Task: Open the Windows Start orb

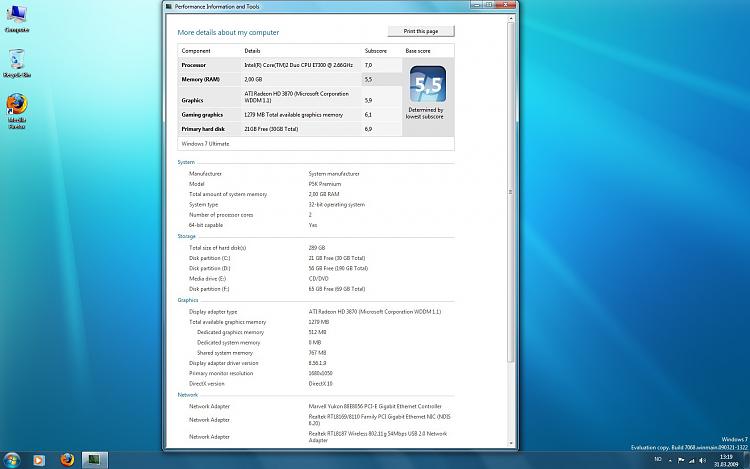Action: pos(11,460)
